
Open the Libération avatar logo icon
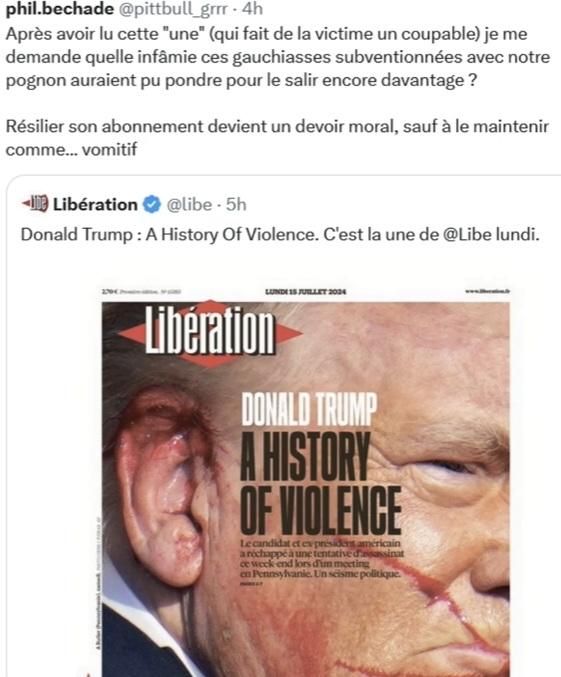(35, 204)
